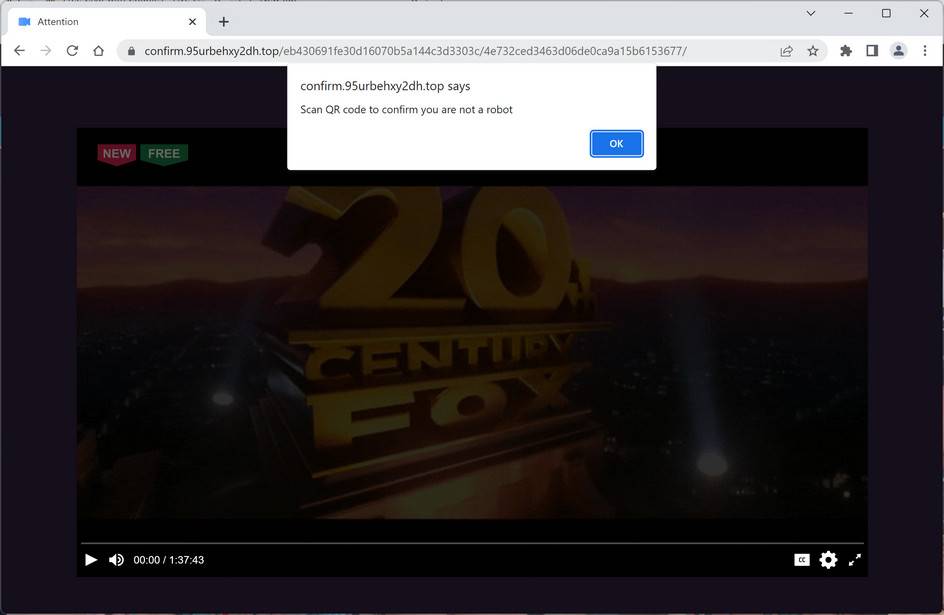Expand the tab search chevron

(811, 13)
